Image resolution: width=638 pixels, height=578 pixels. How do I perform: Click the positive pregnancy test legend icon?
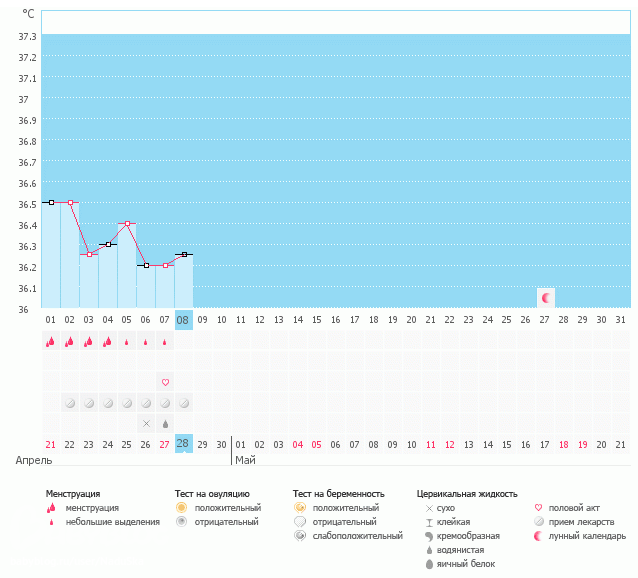click(299, 508)
